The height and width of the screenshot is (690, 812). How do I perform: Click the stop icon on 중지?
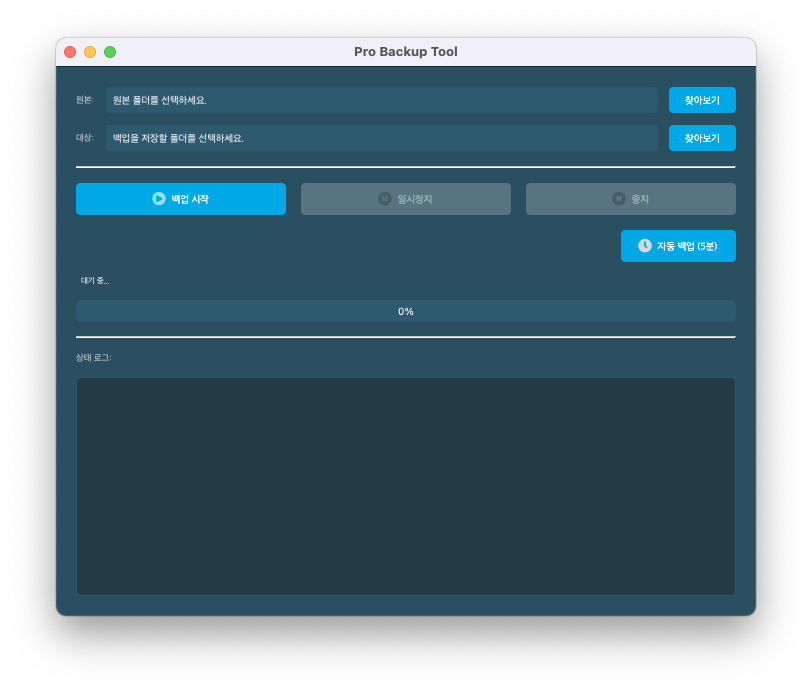(619, 199)
